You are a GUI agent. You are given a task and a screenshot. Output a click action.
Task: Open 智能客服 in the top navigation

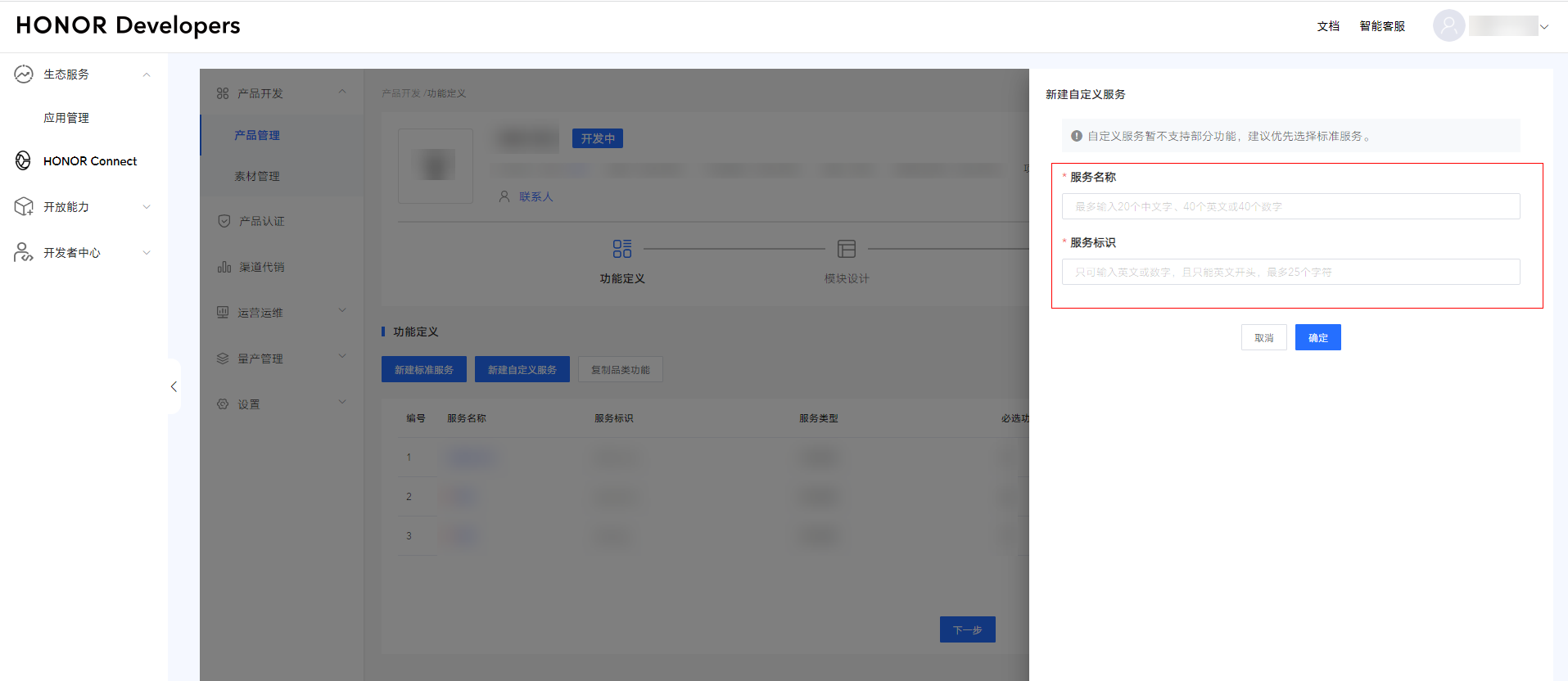pyautogui.click(x=1382, y=26)
